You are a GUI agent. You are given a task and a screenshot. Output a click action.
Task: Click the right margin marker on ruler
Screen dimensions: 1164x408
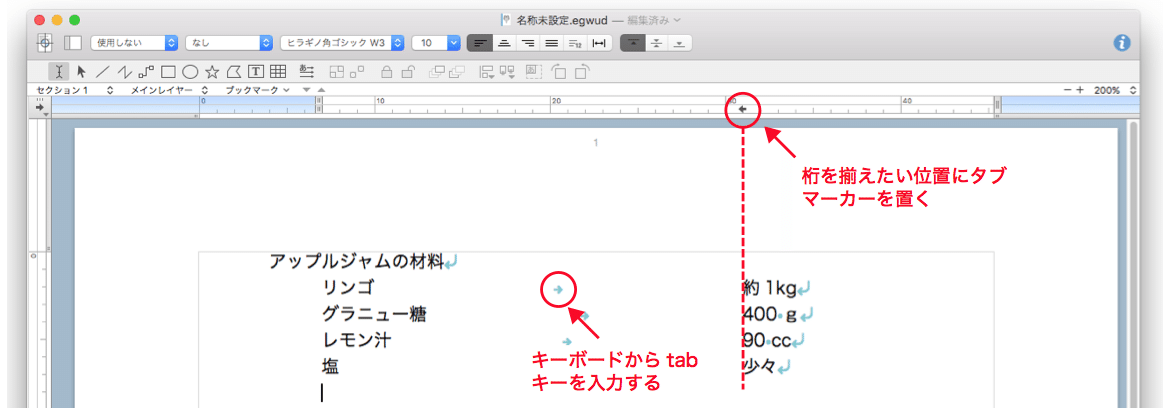click(x=998, y=105)
